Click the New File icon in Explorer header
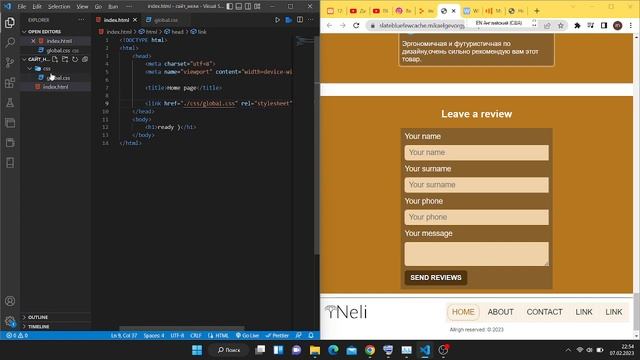The image size is (640, 360). coord(55,60)
